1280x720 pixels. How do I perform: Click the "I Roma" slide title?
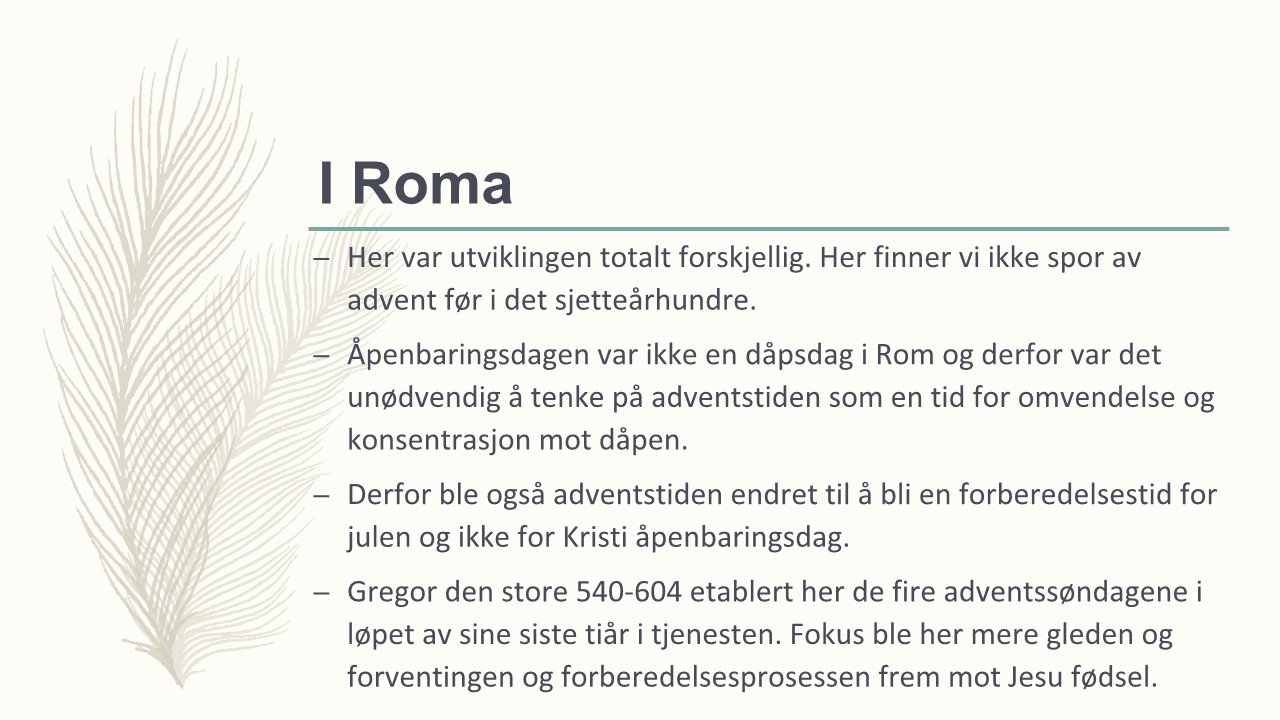pos(415,184)
